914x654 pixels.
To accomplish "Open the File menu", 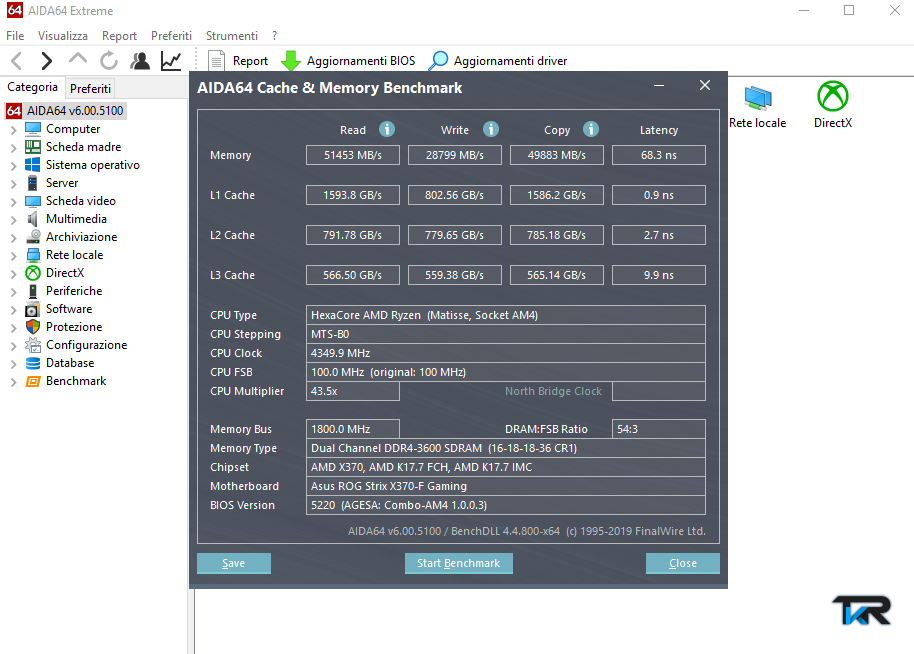I will [x=15, y=36].
